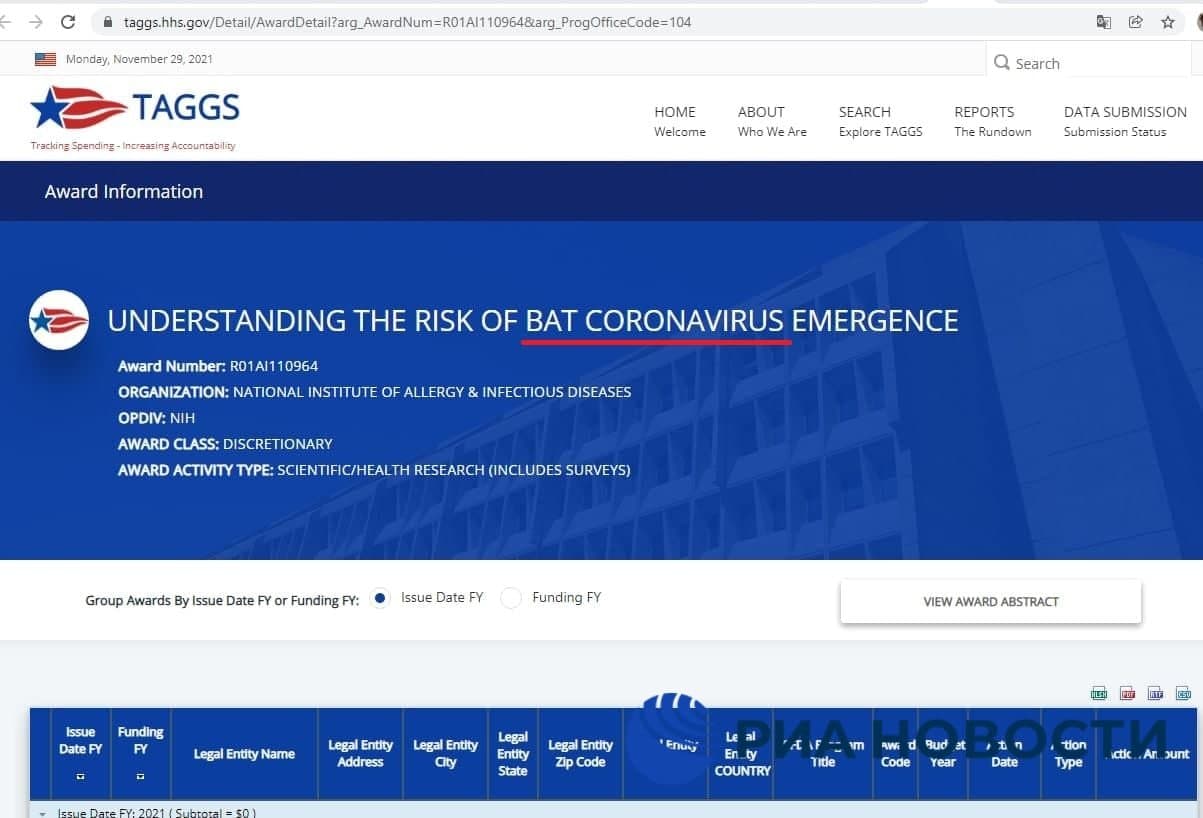Click View Award Abstract button
Screen dimensions: 1203x818
[990, 602]
